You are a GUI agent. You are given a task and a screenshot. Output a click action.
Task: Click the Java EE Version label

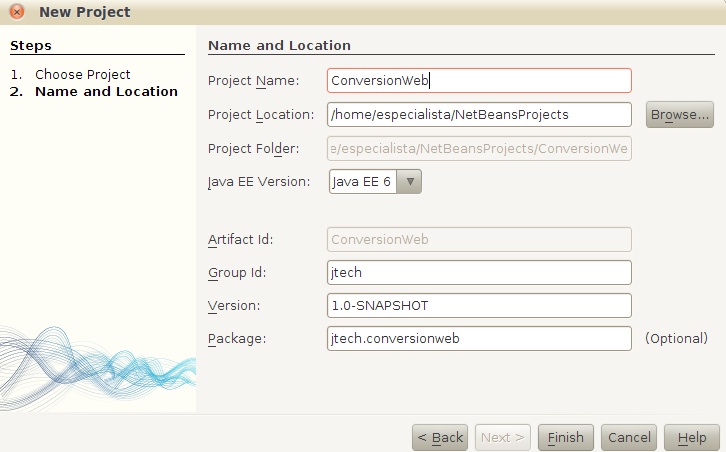[259, 182]
